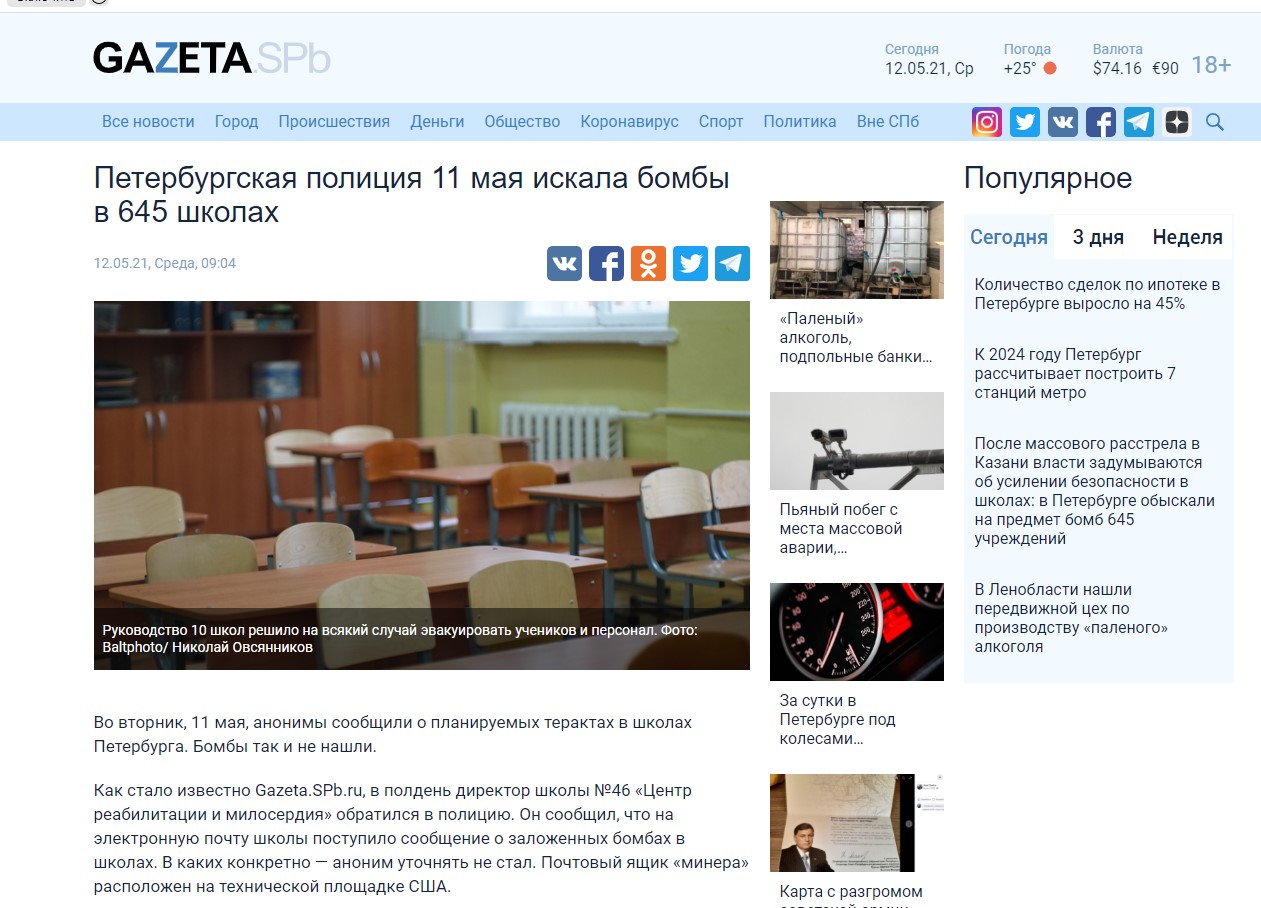Open the 'Политика' section

800,122
